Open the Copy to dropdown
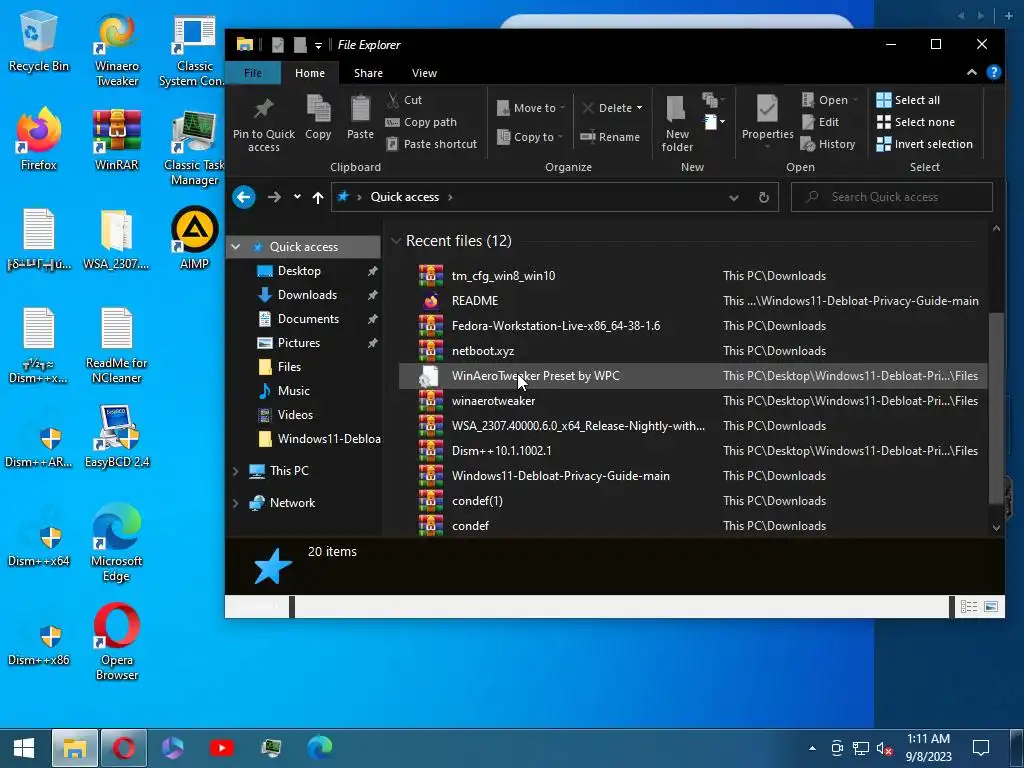Screen dimensions: 1024x768 pyautogui.click(x=530, y=136)
